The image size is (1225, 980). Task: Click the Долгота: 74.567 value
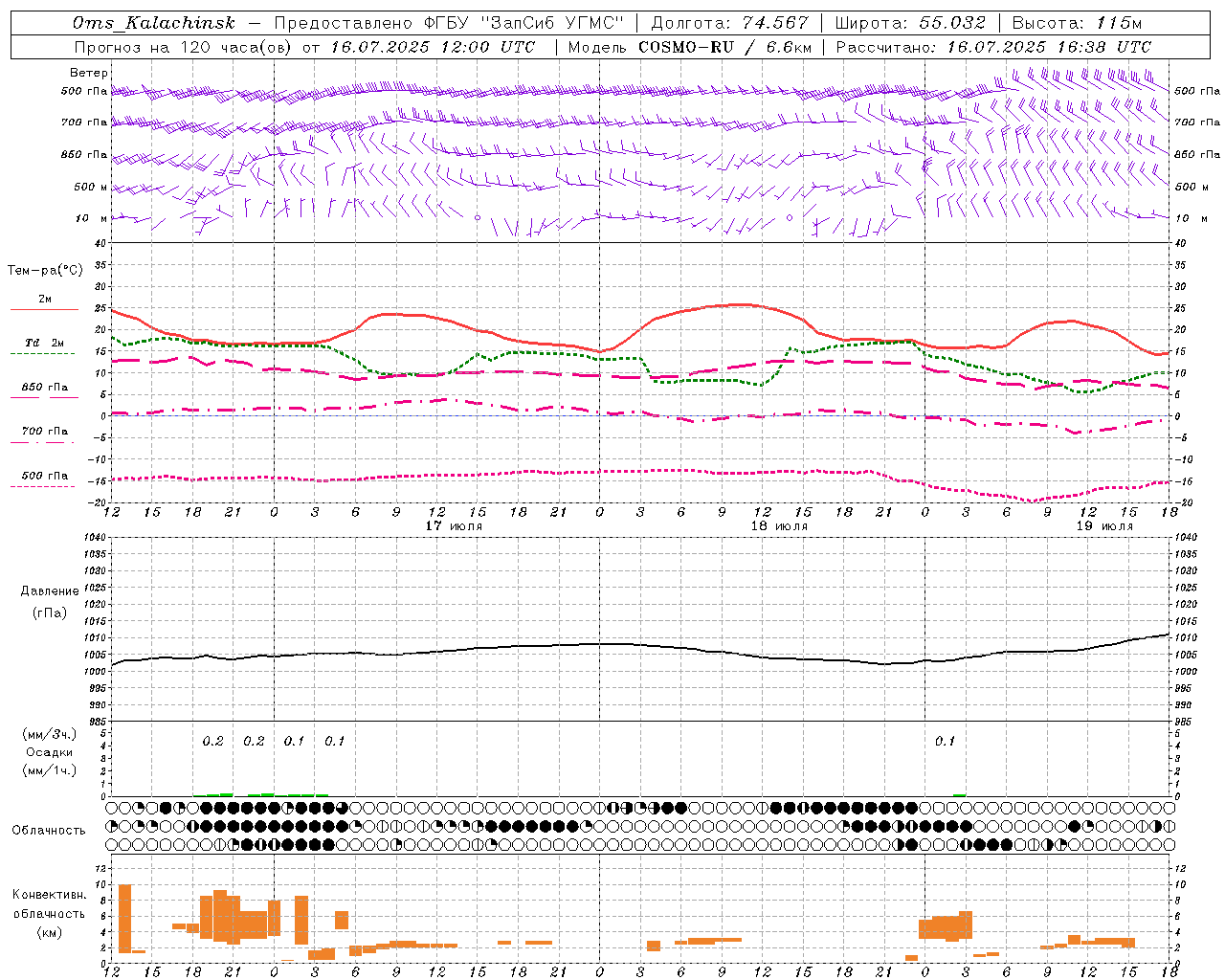point(729,24)
